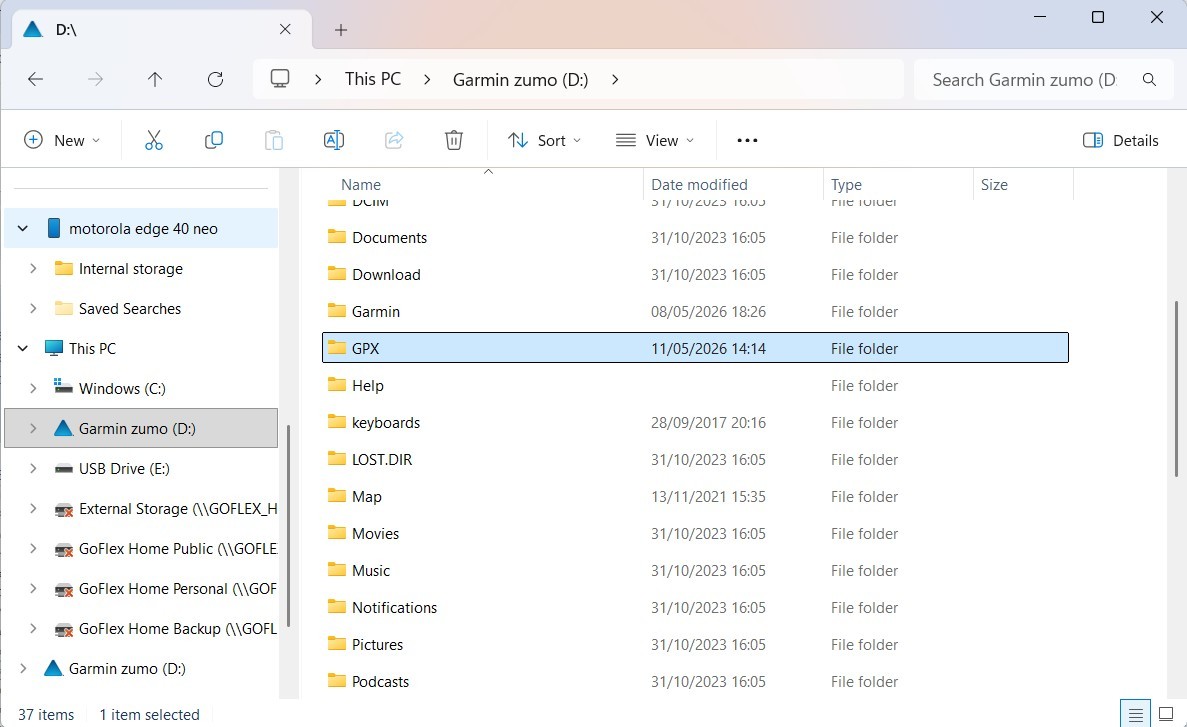This screenshot has width=1187, height=727.
Task: Expand the GoFlex Home Backup node
Action: point(33,629)
